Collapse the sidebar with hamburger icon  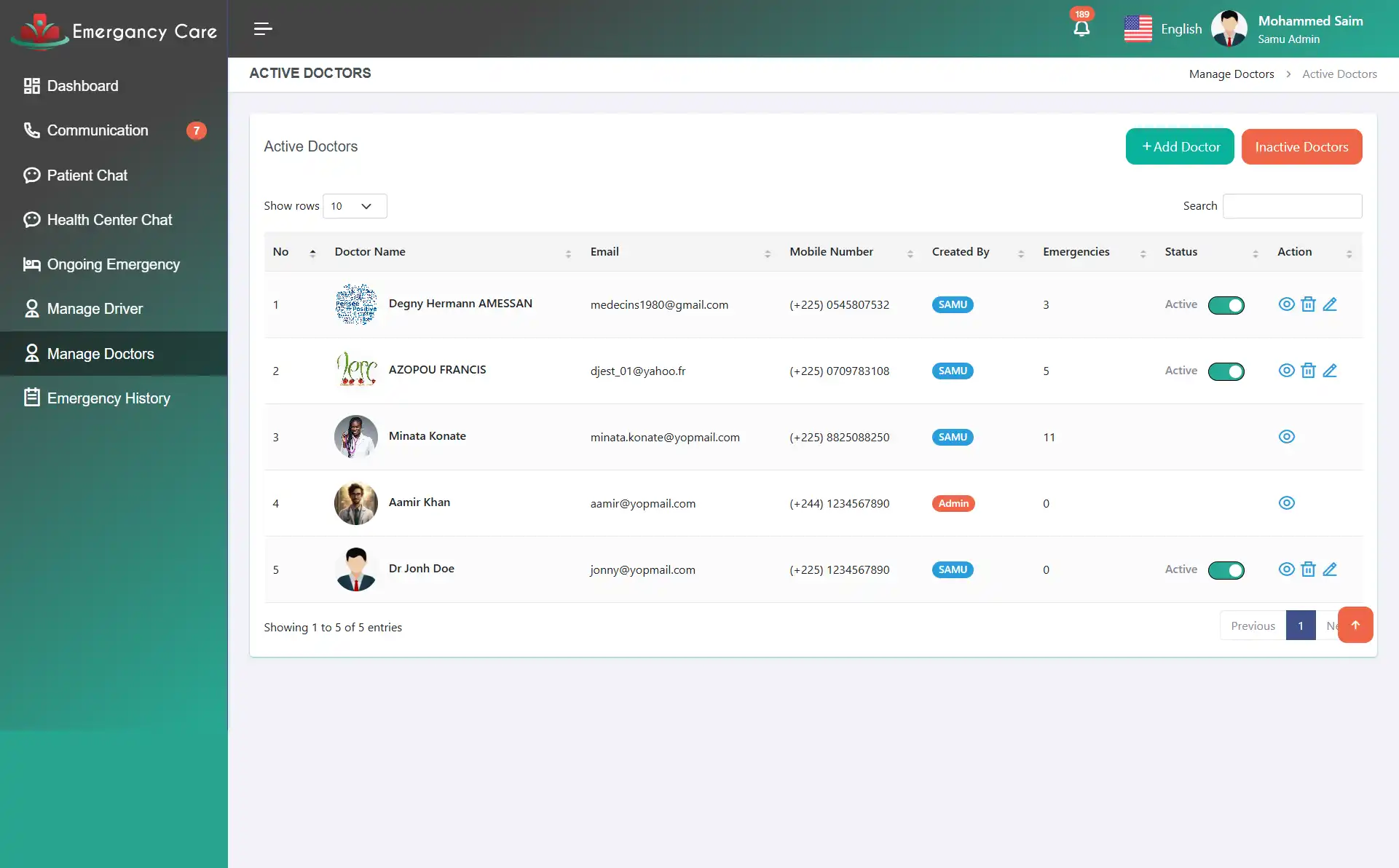262,29
